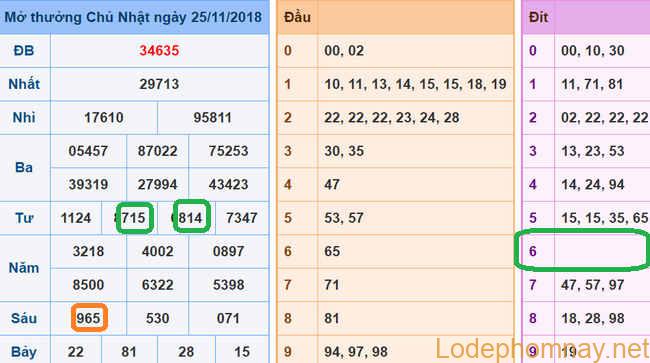Click Đầu row 4 value '47'
The image size is (650, 363).
click(x=332, y=184)
